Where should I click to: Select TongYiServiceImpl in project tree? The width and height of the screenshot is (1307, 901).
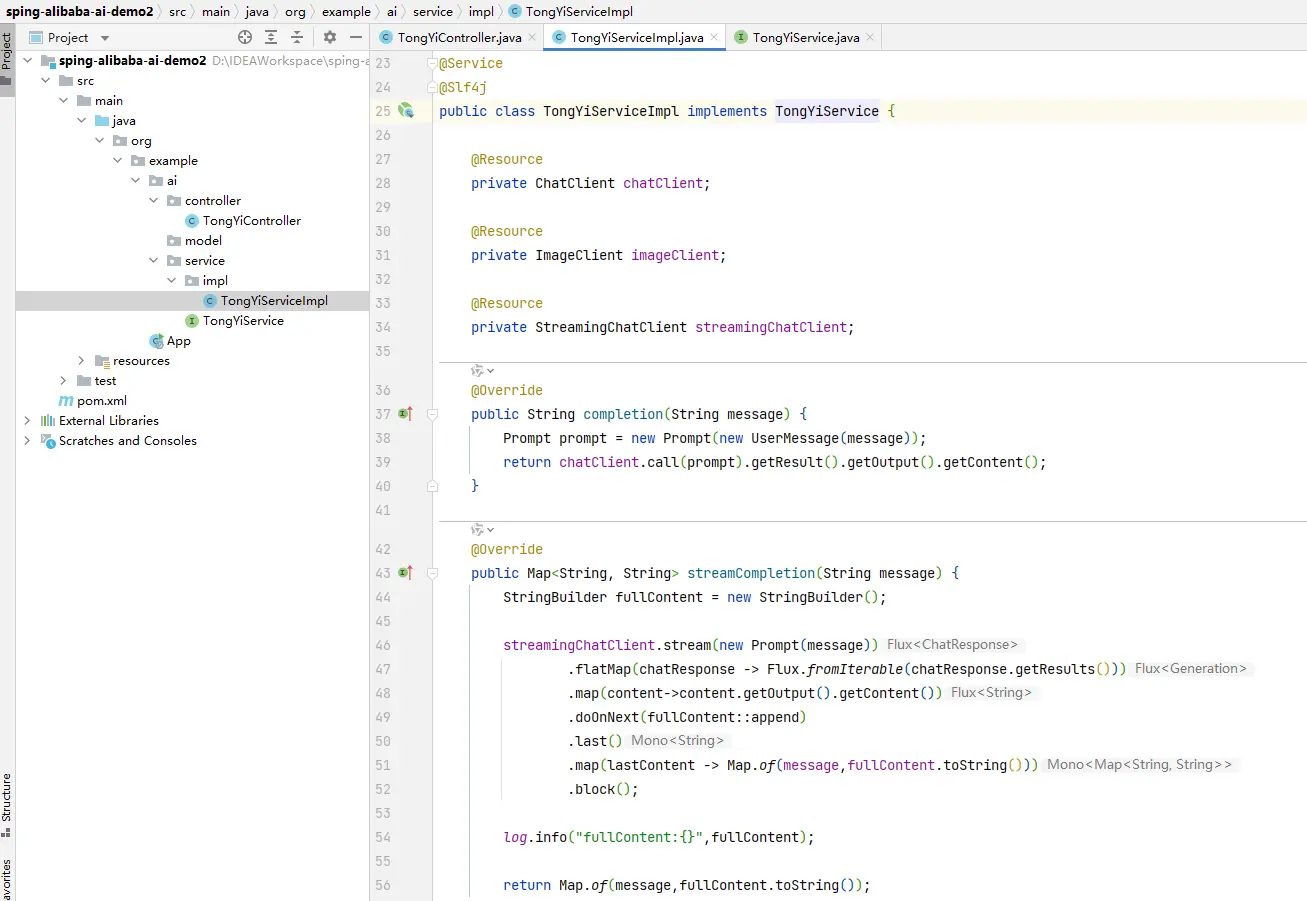(x=274, y=301)
